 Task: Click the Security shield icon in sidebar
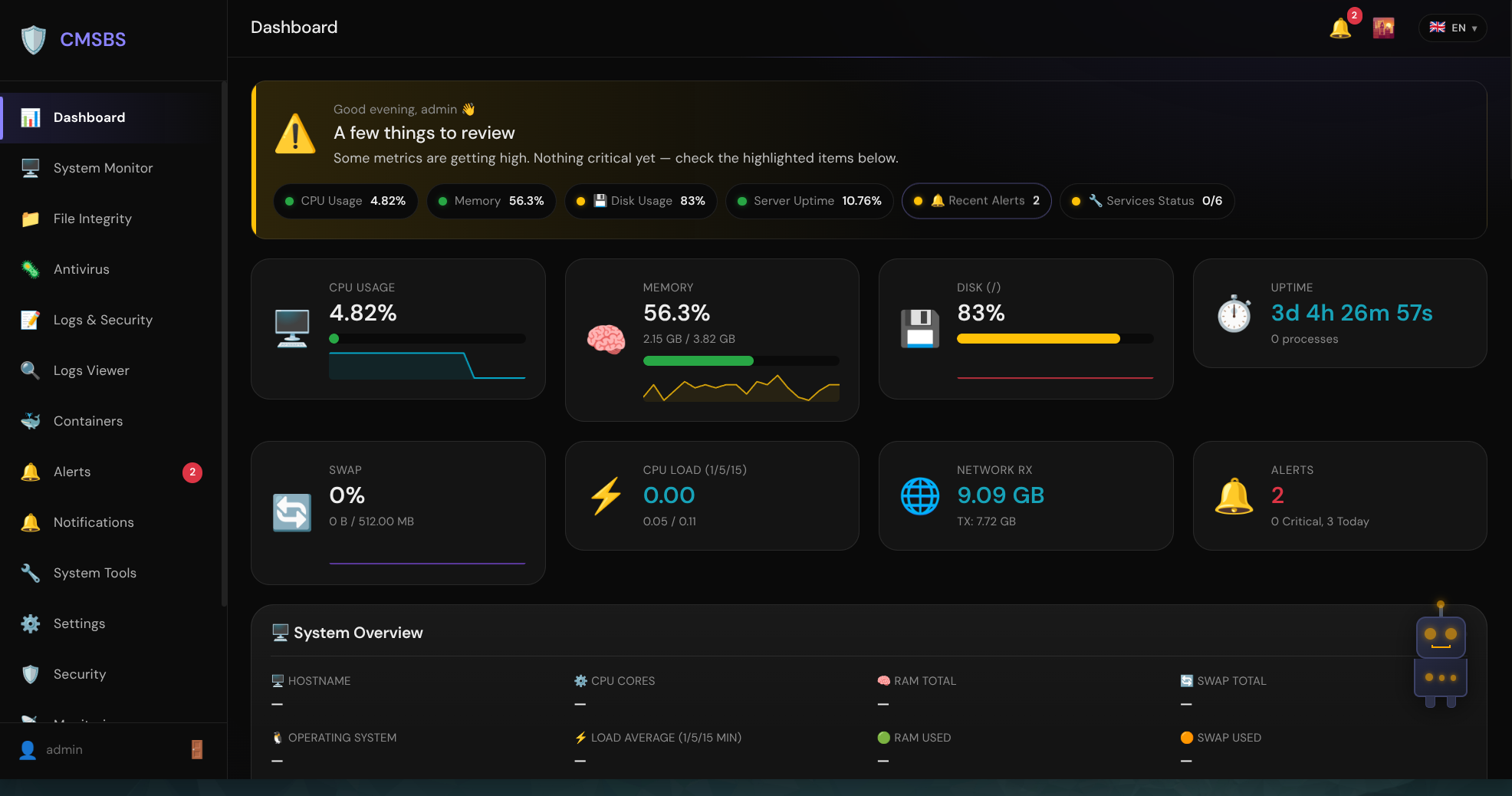pos(31,674)
